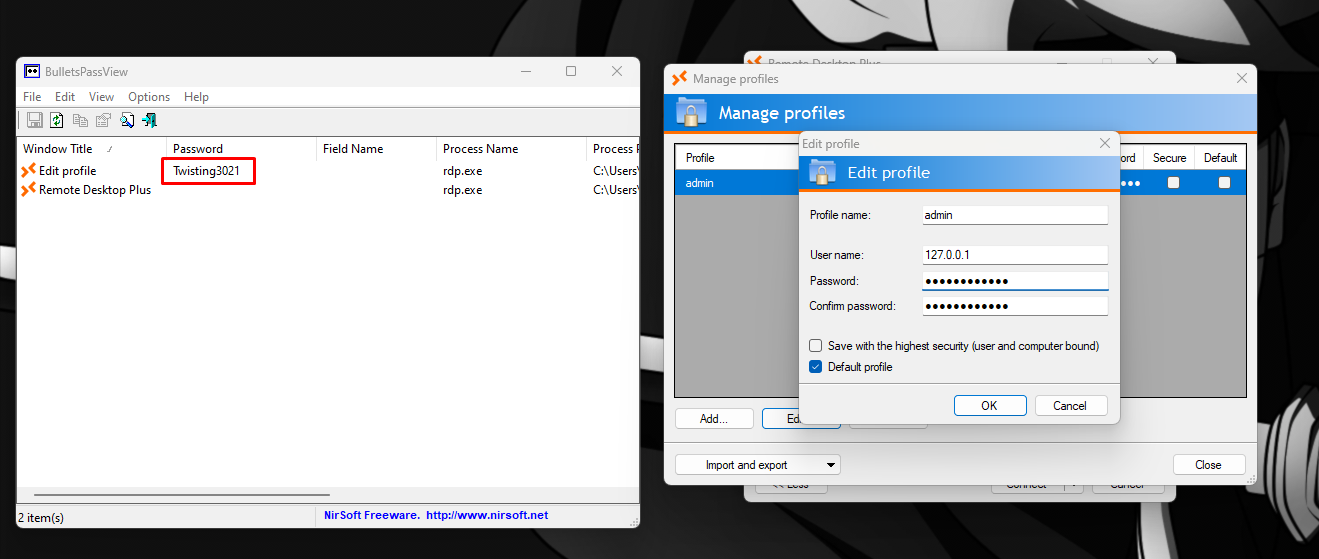Click the Import and export button label
This screenshot has height=559, width=1319.
tap(746, 465)
